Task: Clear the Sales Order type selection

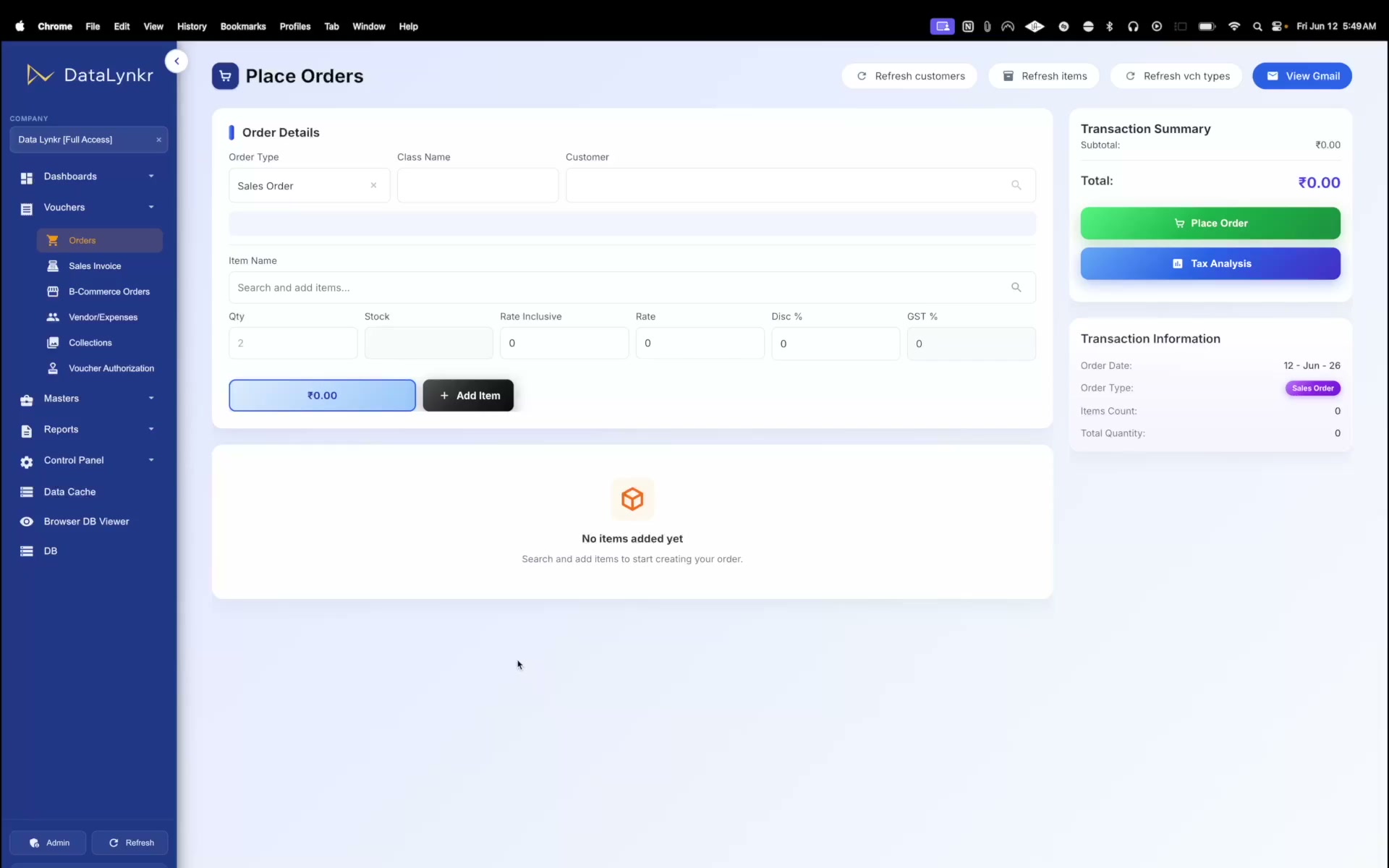Action: [373, 185]
